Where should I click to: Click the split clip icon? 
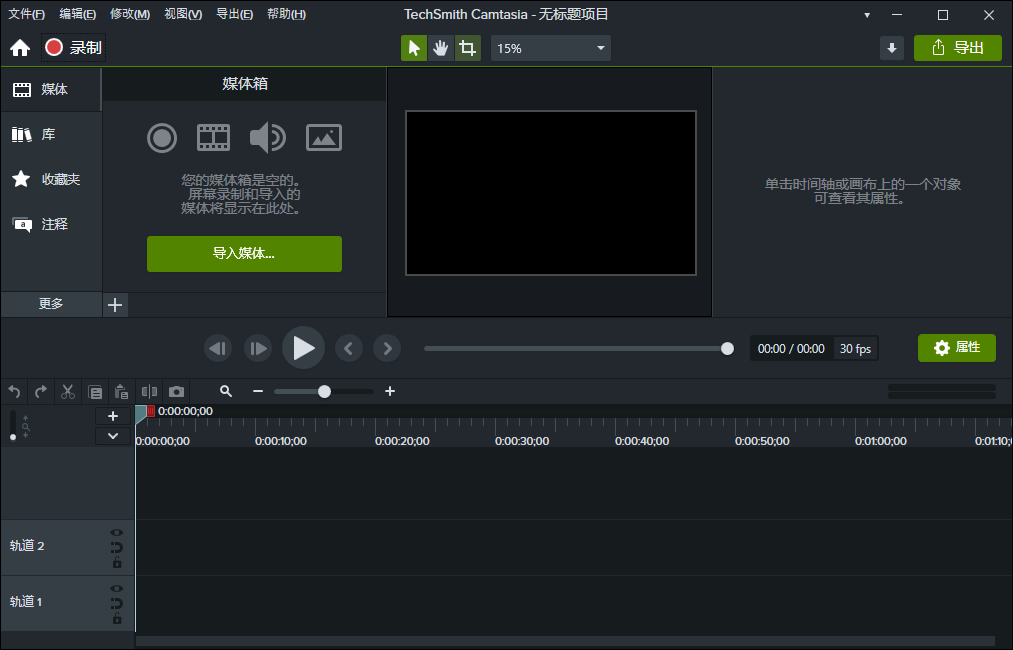pyautogui.click(x=149, y=392)
